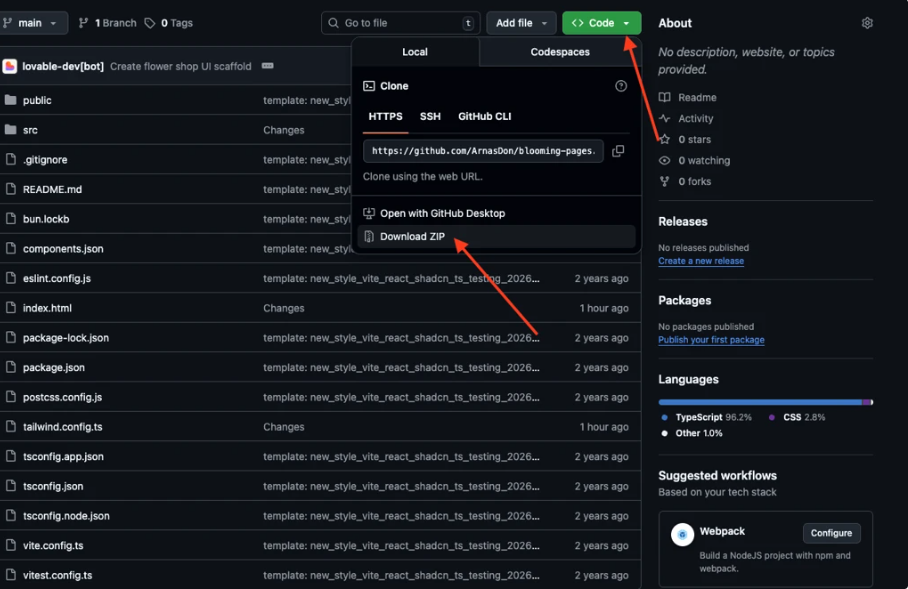Open the main branch dropdown
The width and height of the screenshot is (908, 589).
[33, 23]
